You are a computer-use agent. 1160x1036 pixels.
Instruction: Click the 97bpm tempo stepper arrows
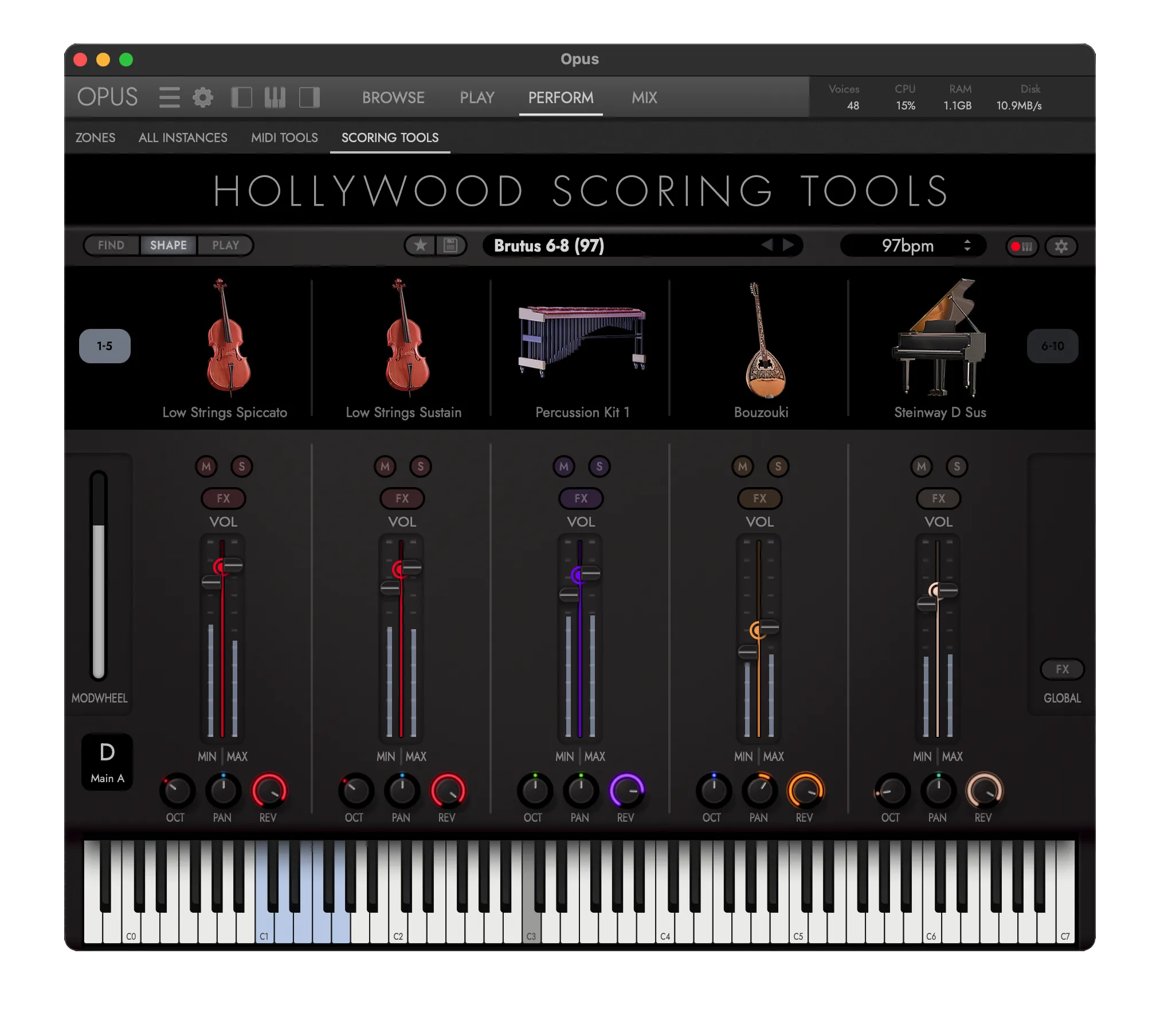(x=967, y=246)
